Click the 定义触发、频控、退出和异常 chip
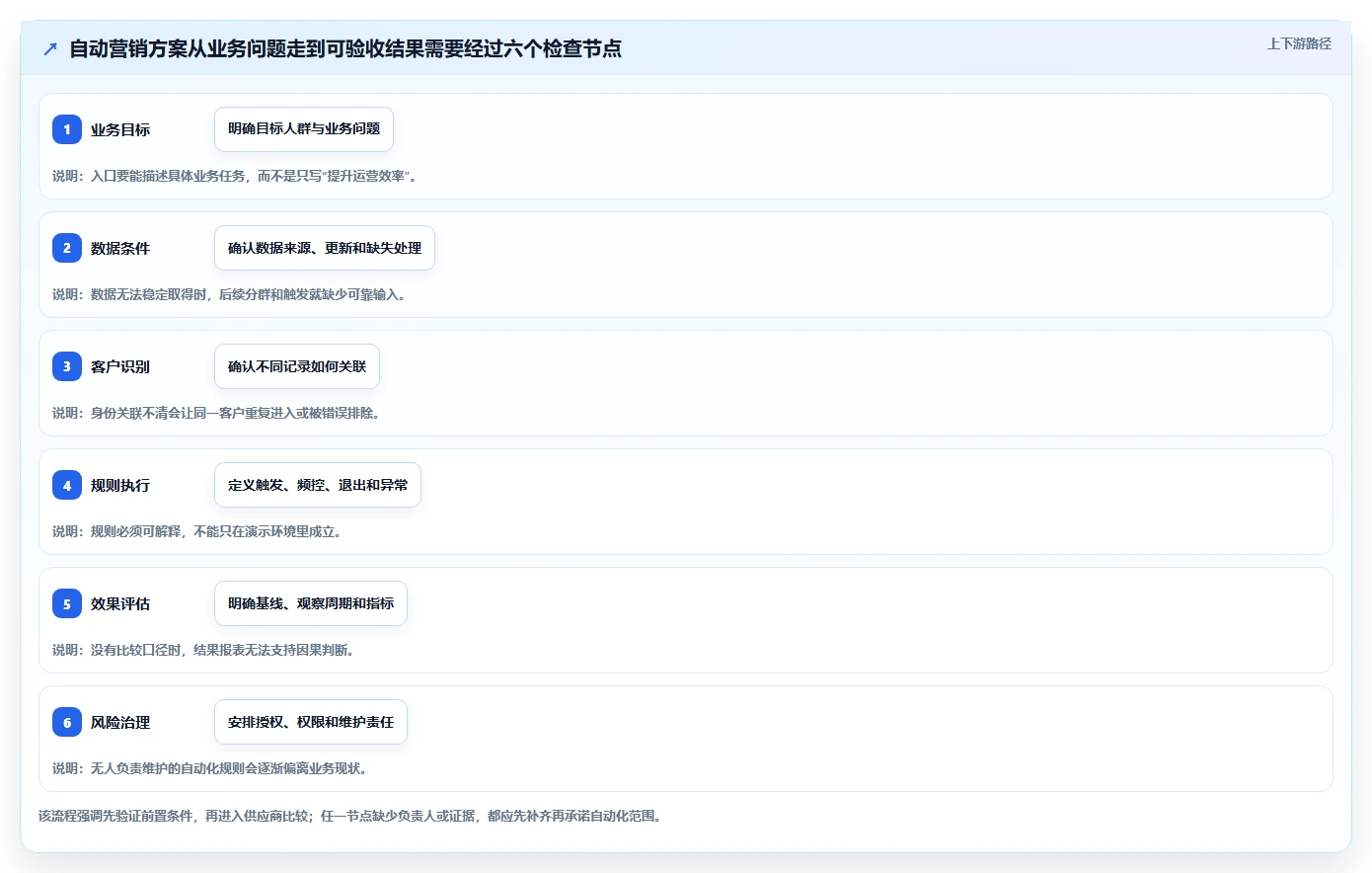Image resolution: width=1372 pixels, height=873 pixels. point(318,485)
